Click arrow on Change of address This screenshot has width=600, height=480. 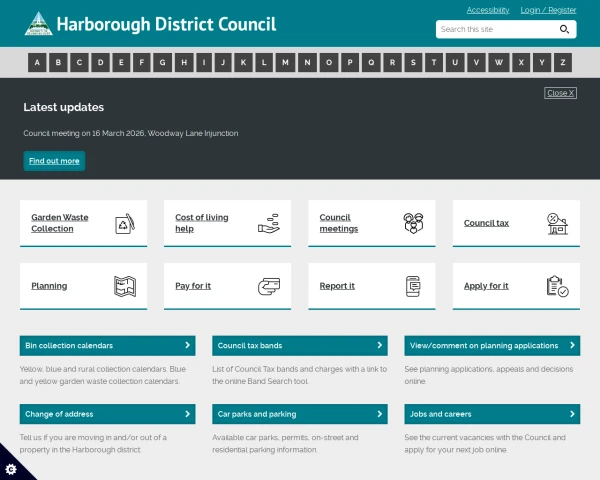click(x=188, y=414)
